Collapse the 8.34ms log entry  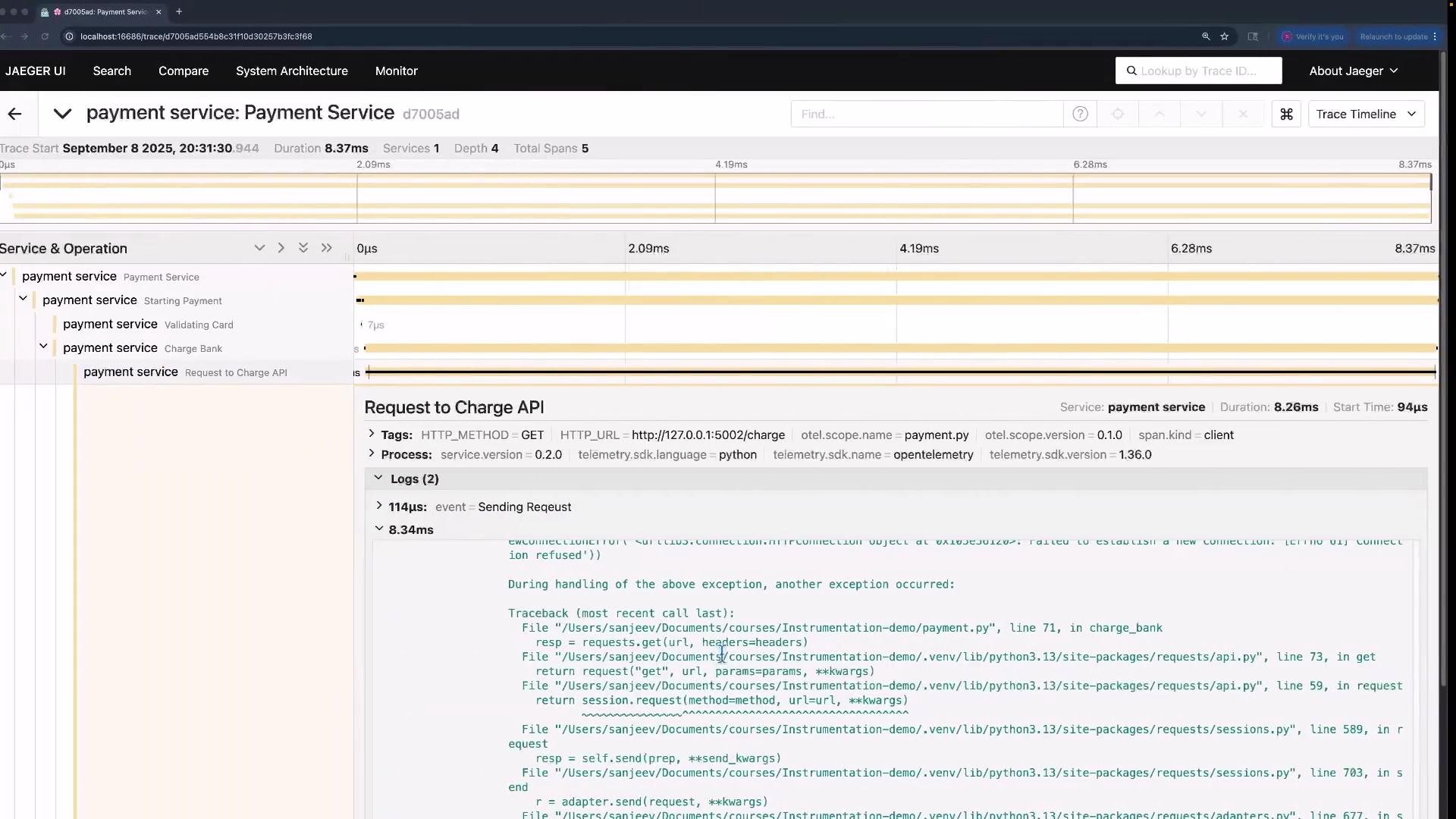pos(379,529)
